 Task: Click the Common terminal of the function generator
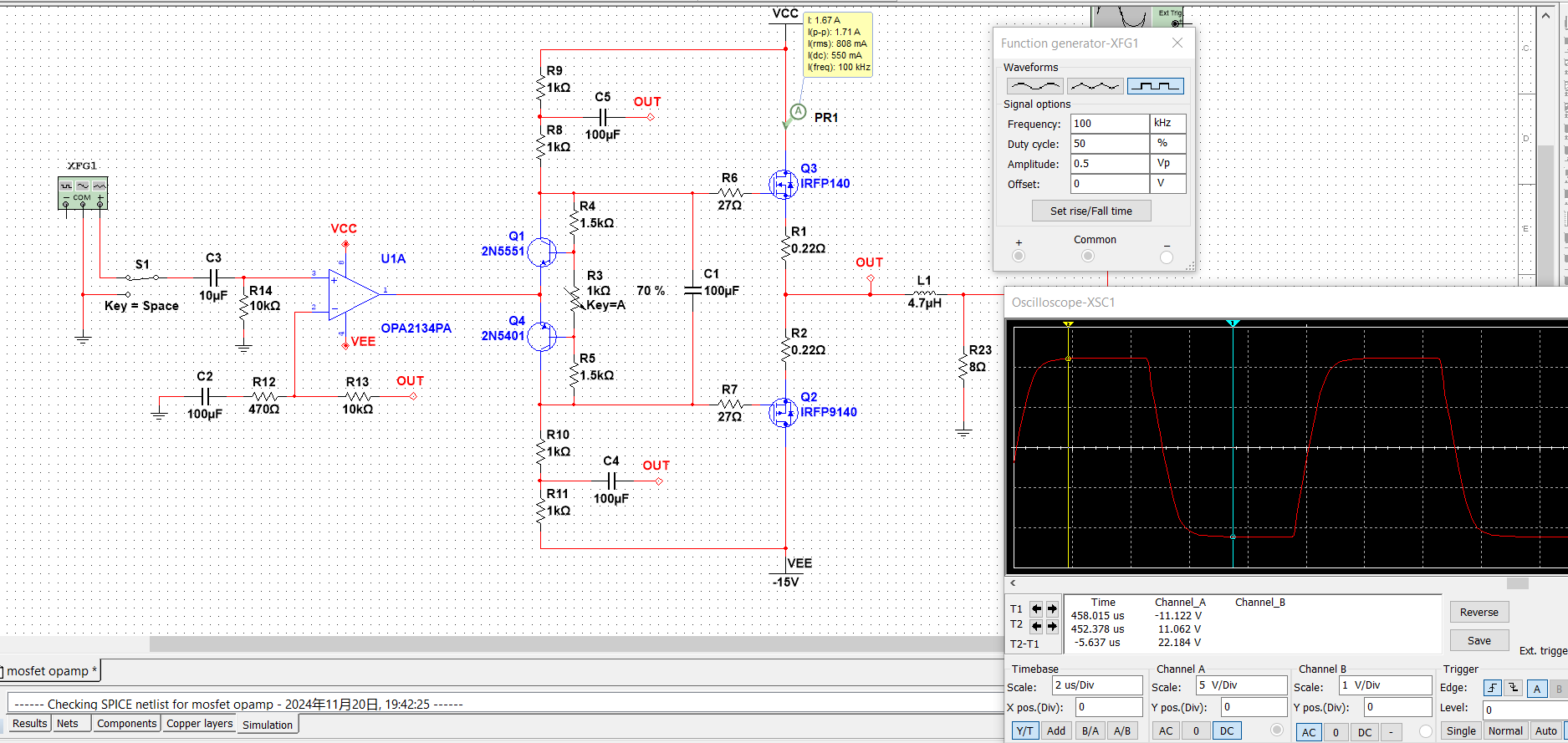1087,256
